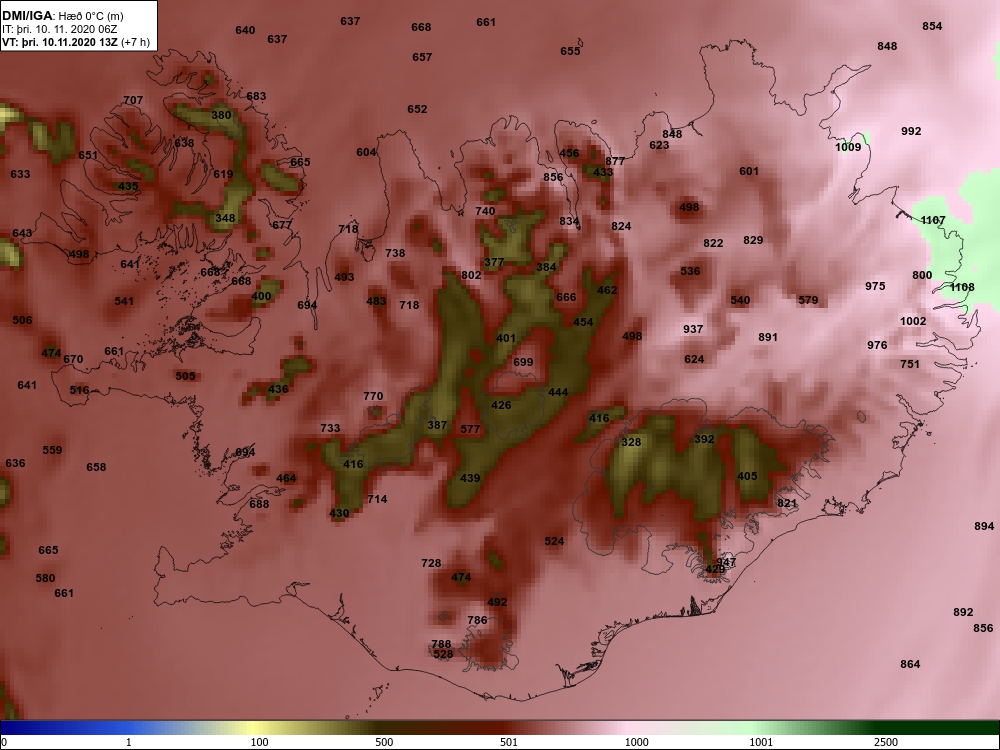Select the map value '733'
1000x750 pixels.
(x=330, y=428)
